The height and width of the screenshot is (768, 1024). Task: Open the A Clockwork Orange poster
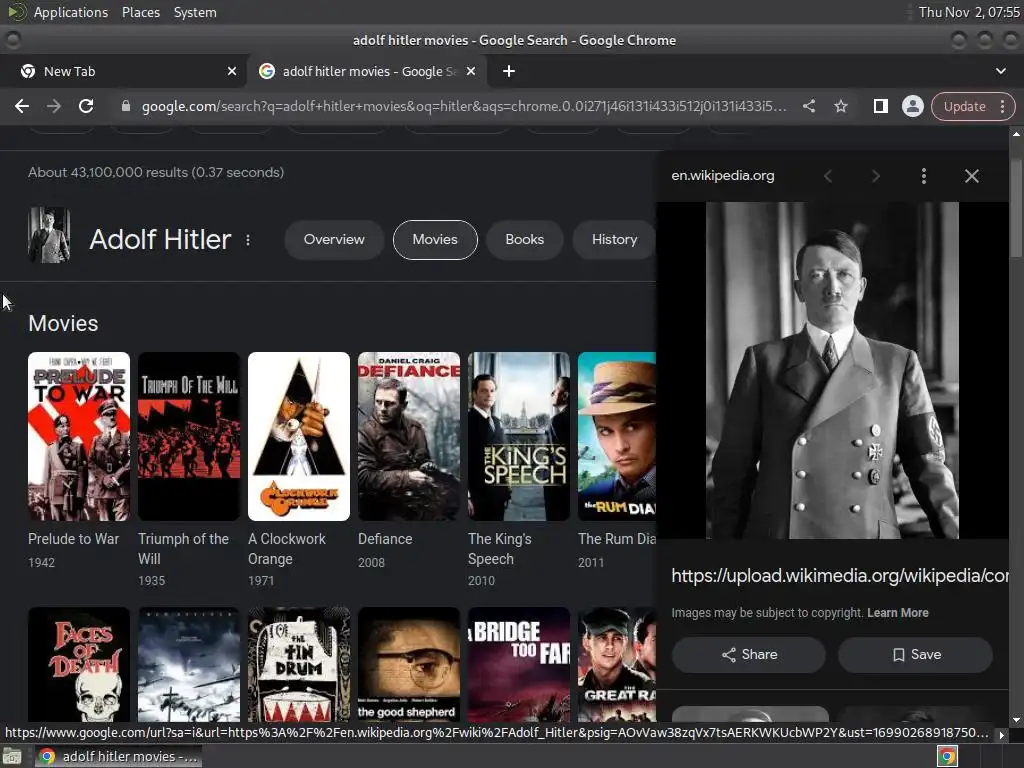tap(299, 436)
